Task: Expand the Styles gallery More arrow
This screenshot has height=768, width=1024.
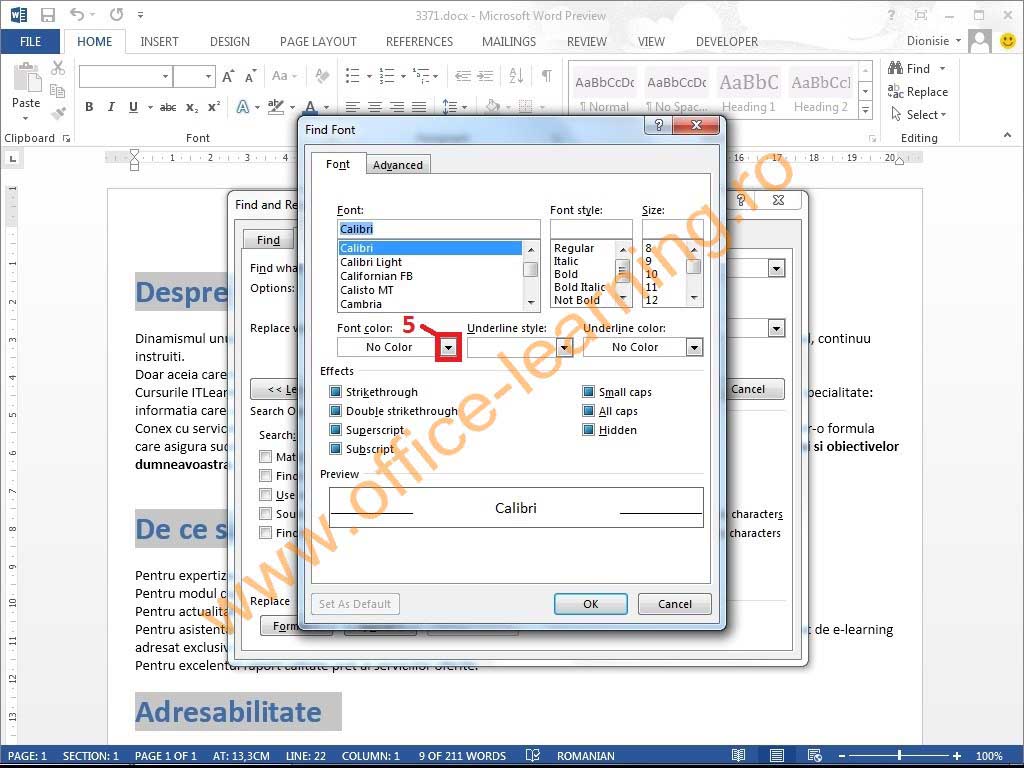Action: pyautogui.click(x=865, y=111)
